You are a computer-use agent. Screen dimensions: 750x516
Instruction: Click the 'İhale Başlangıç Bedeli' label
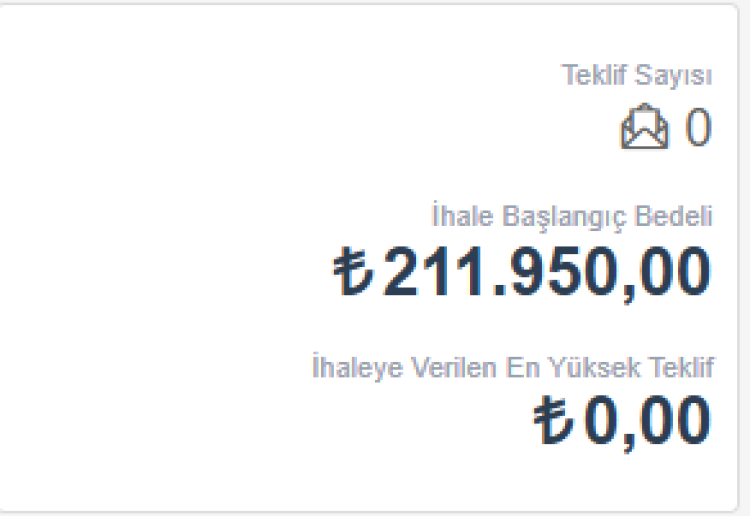[572, 216]
